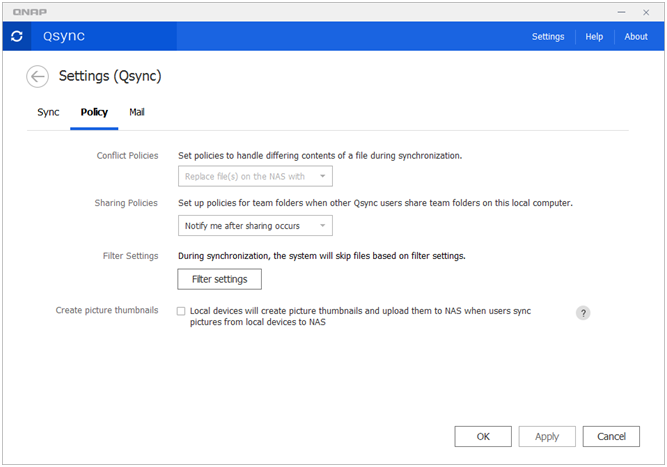Click the conflict policies description sentence
This screenshot has width=667, height=467.
(x=320, y=156)
